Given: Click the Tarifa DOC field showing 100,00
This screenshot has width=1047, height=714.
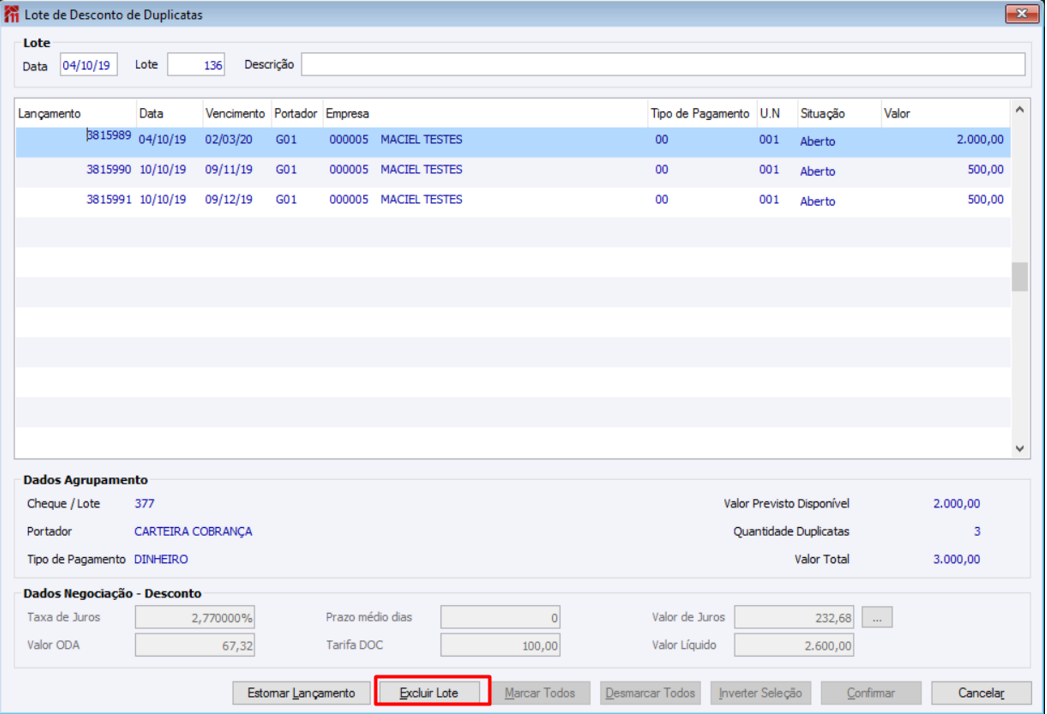Looking at the screenshot, I should pyautogui.click(x=500, y=646).
